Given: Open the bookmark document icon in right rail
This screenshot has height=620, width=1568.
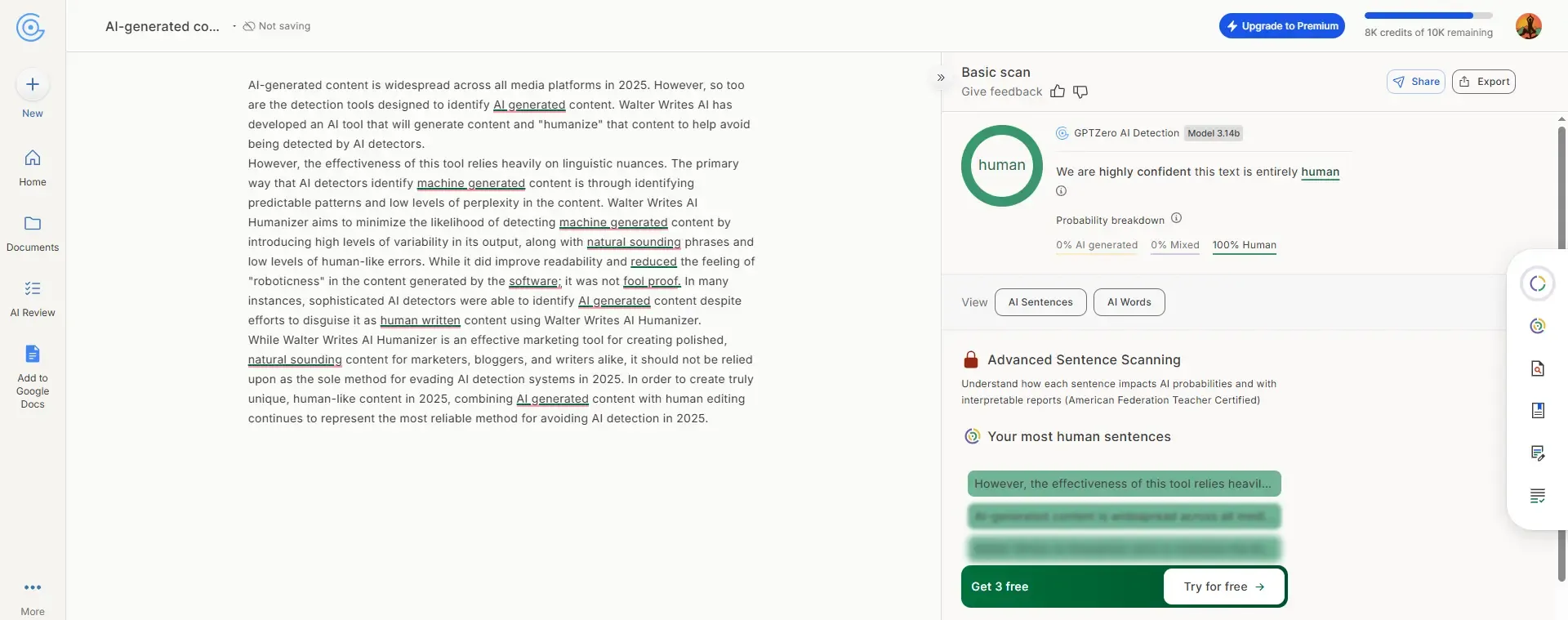Looking at the screenshot, I should pyautogui.click(x=1538, y=410).
